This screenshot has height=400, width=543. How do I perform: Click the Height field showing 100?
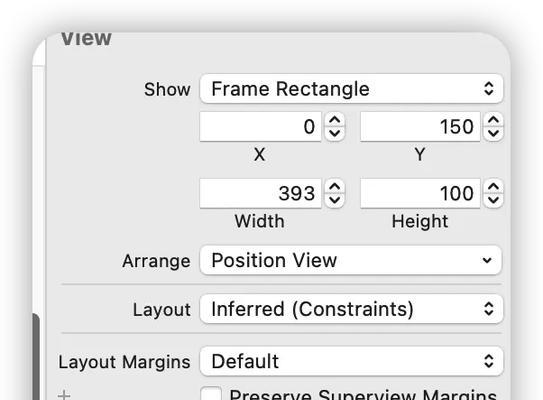click(420, 193)
